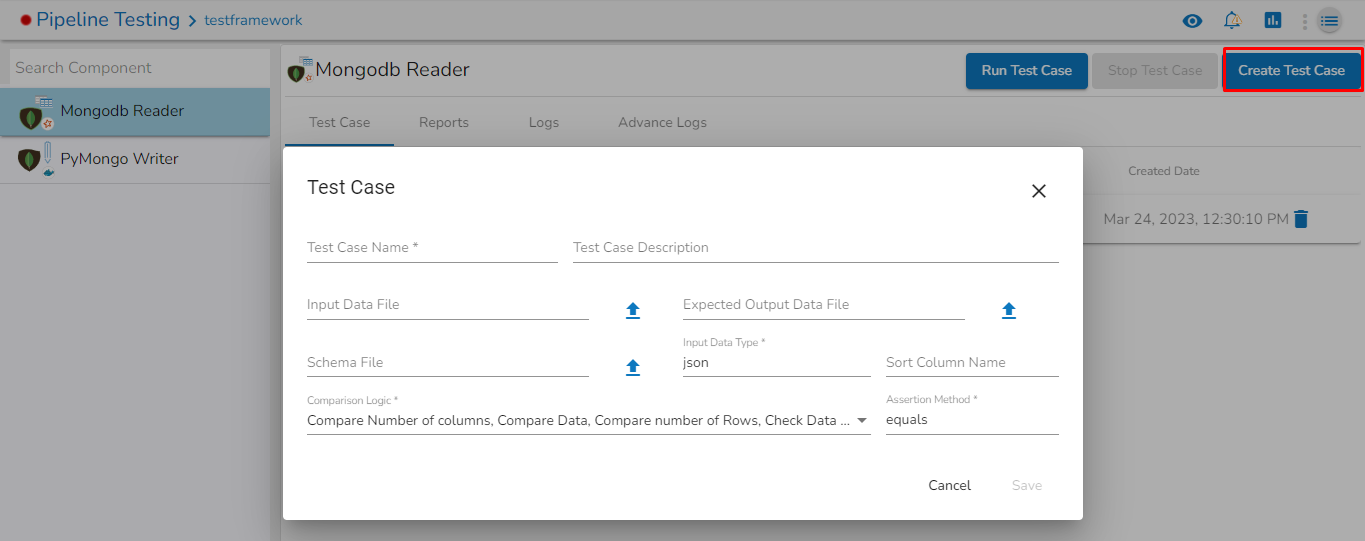Image resolution: width=1365 pixels, height=541 pixels.
Task: Click Cancel in the Test Case dialog
Action: click(x=949, y=485)
